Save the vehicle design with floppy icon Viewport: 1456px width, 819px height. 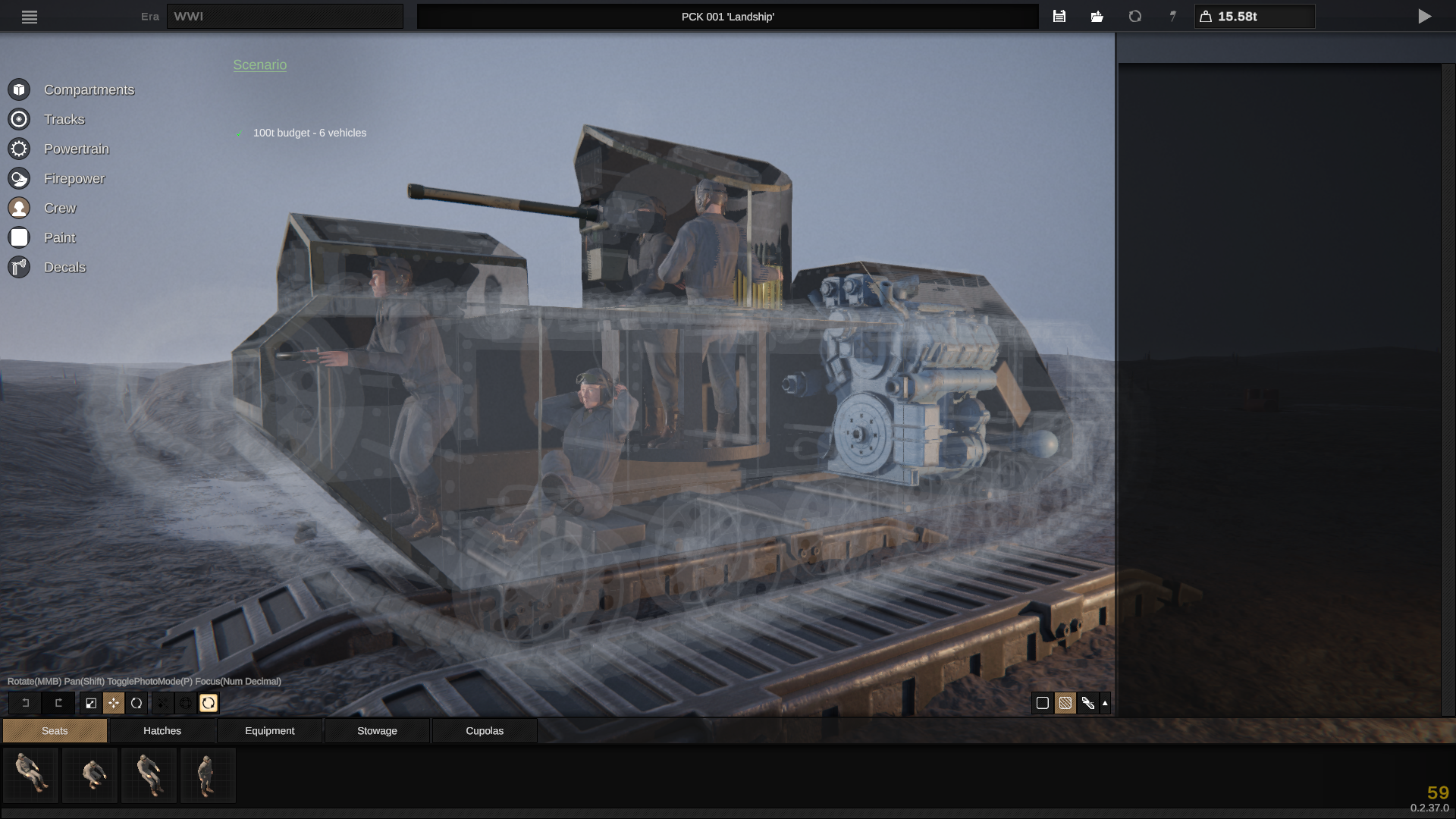click(x=1059, y=16)
